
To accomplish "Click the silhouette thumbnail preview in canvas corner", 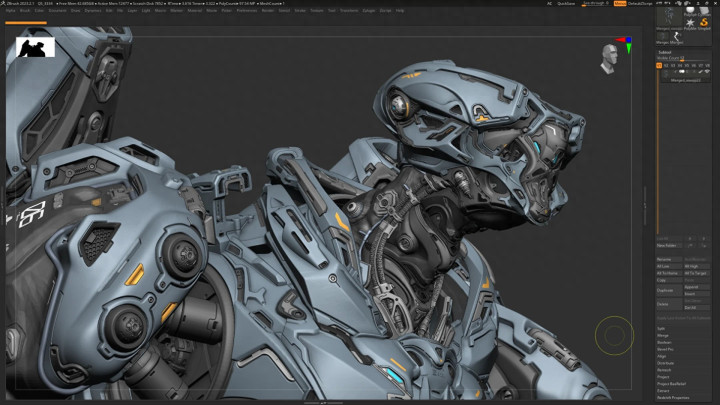I will [x=35, y=47].
